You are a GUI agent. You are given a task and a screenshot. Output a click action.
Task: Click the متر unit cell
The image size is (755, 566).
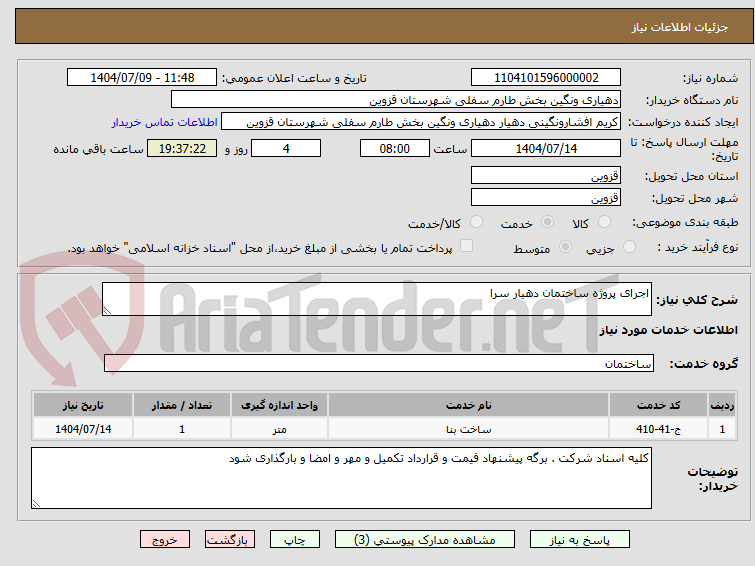[279, 429]
